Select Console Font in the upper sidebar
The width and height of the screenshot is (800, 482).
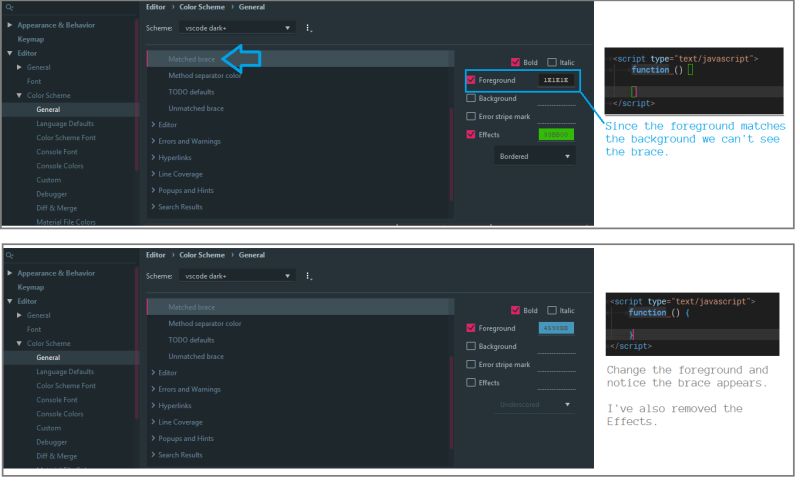point(57,151)
